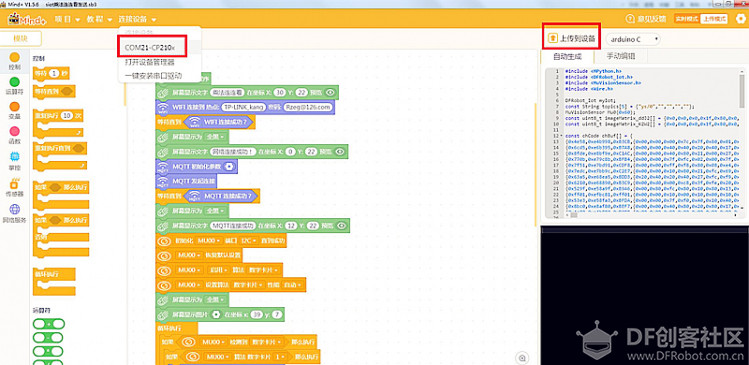Switch to the 自动生成 code tab

[567, 56]
